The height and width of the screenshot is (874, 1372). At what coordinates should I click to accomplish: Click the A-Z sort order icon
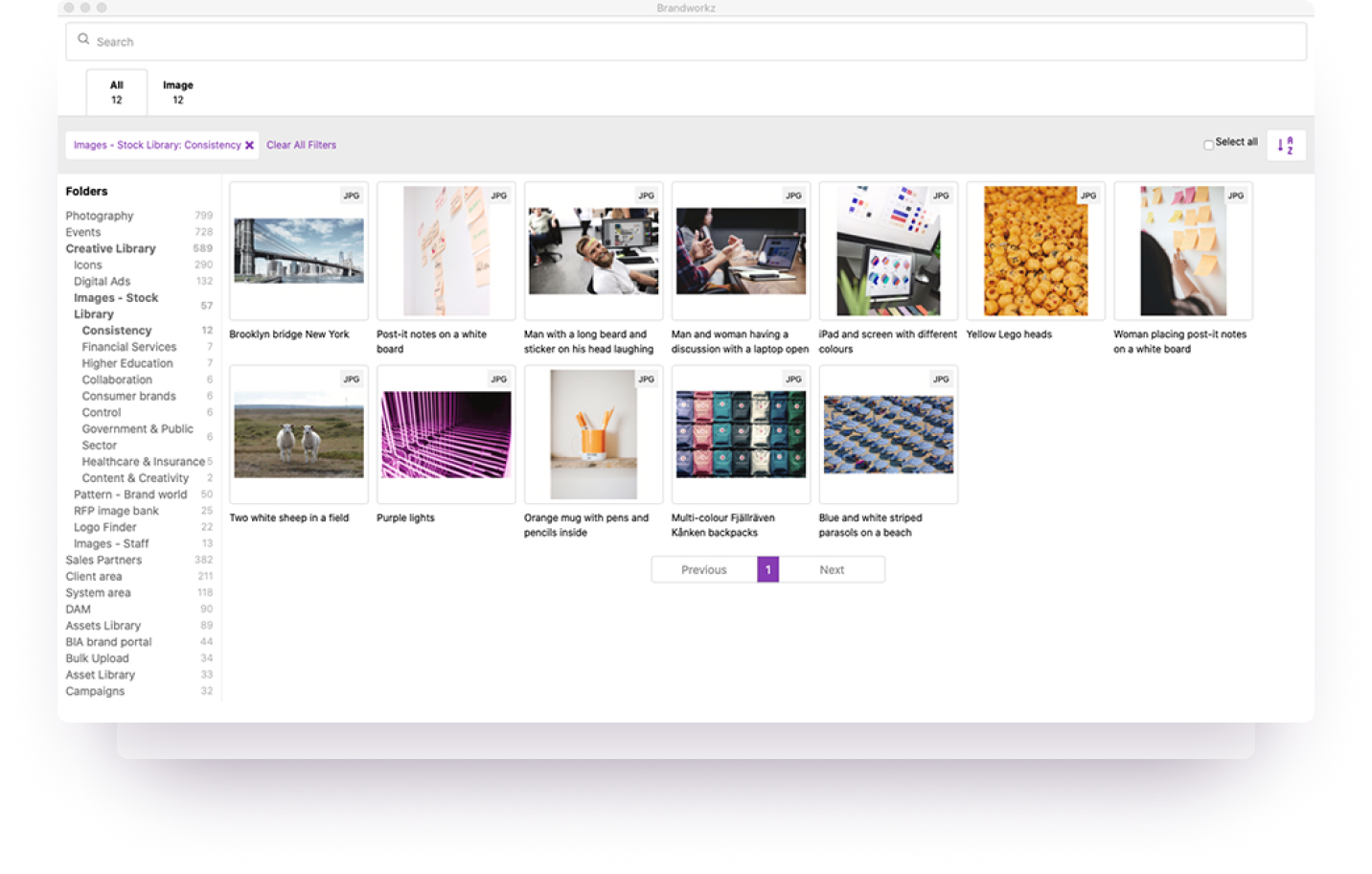pos(1286,146)
